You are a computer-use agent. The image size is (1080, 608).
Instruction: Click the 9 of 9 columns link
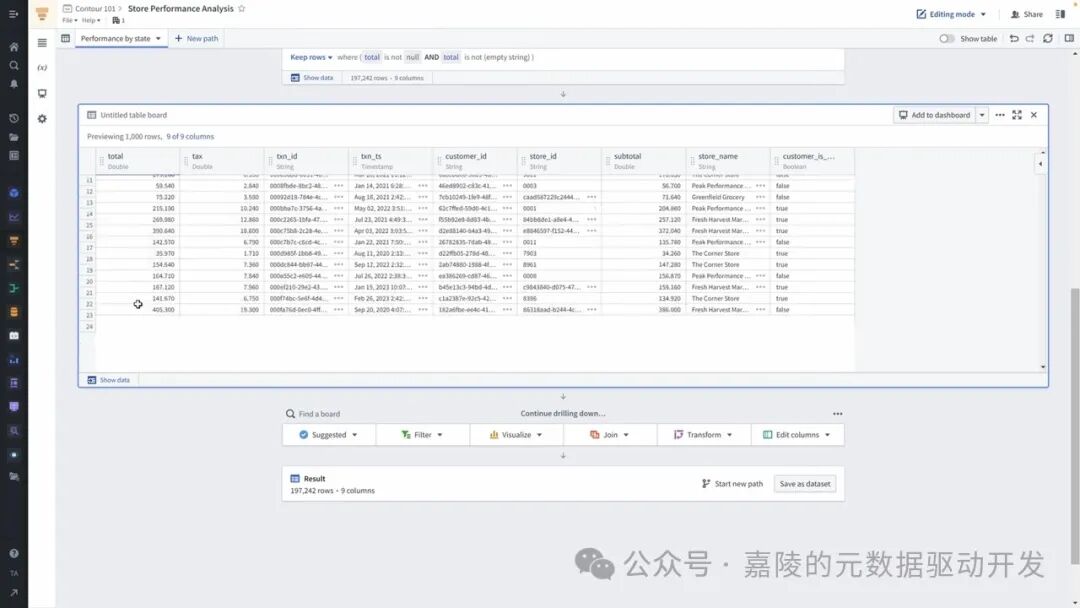coord(190,136)
